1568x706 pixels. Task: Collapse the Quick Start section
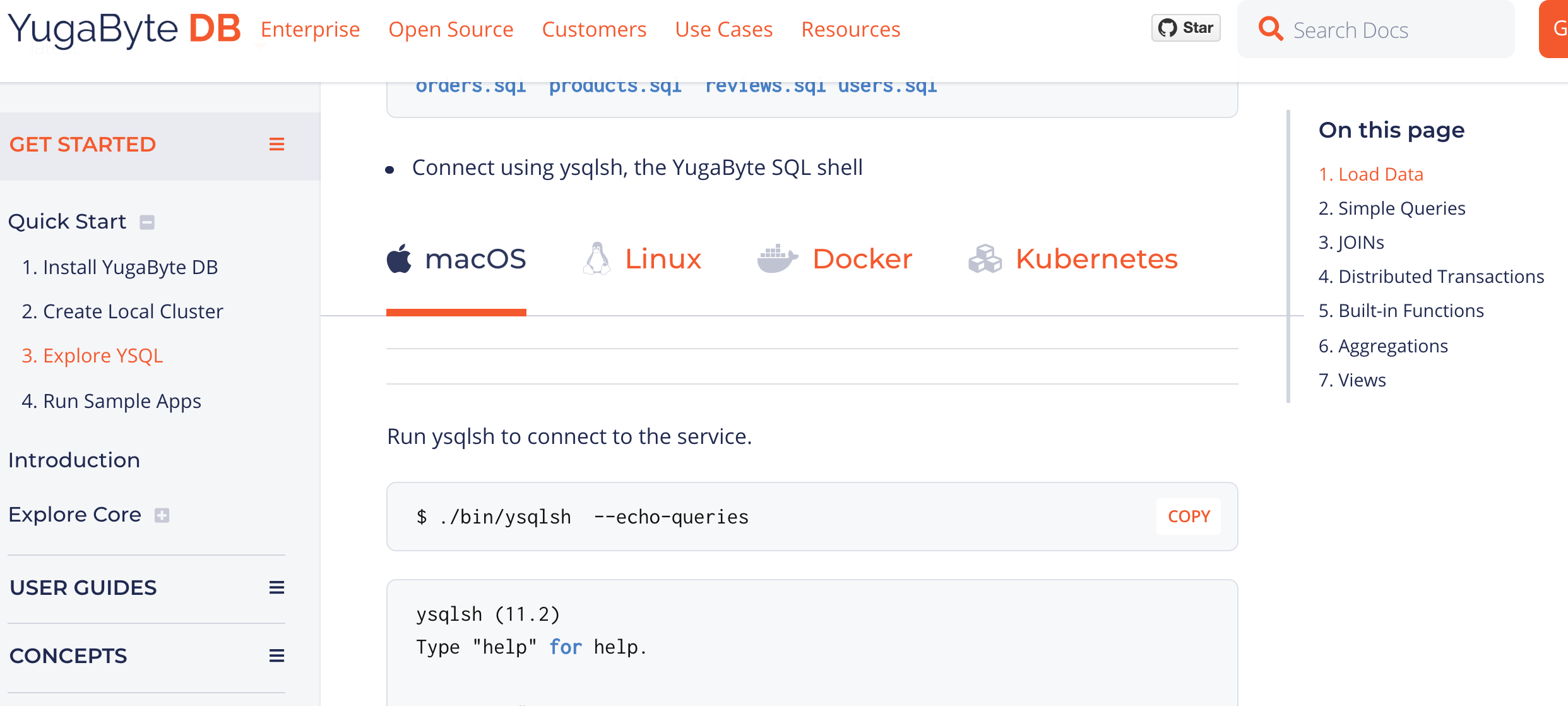click(x=147, y=222)
